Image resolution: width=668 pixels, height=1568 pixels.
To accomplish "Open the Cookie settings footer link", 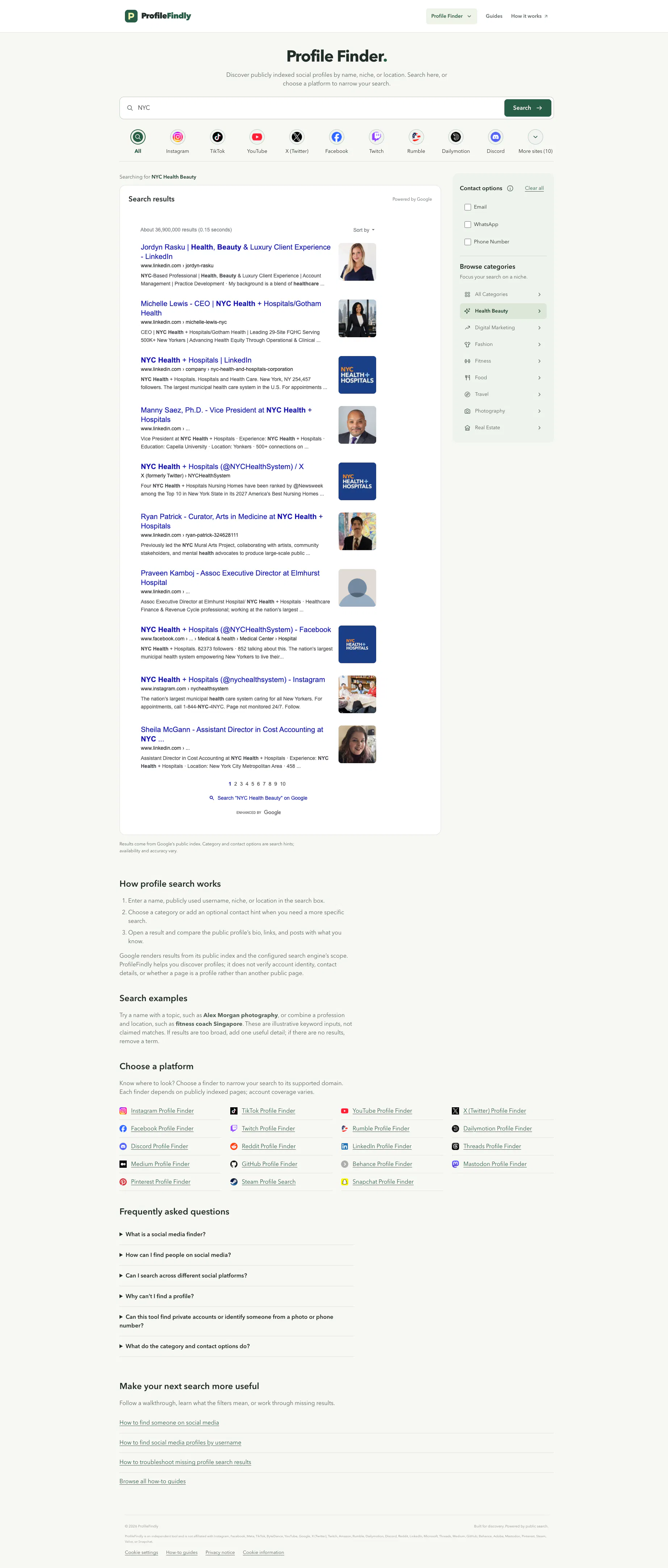I will 141,1552.
